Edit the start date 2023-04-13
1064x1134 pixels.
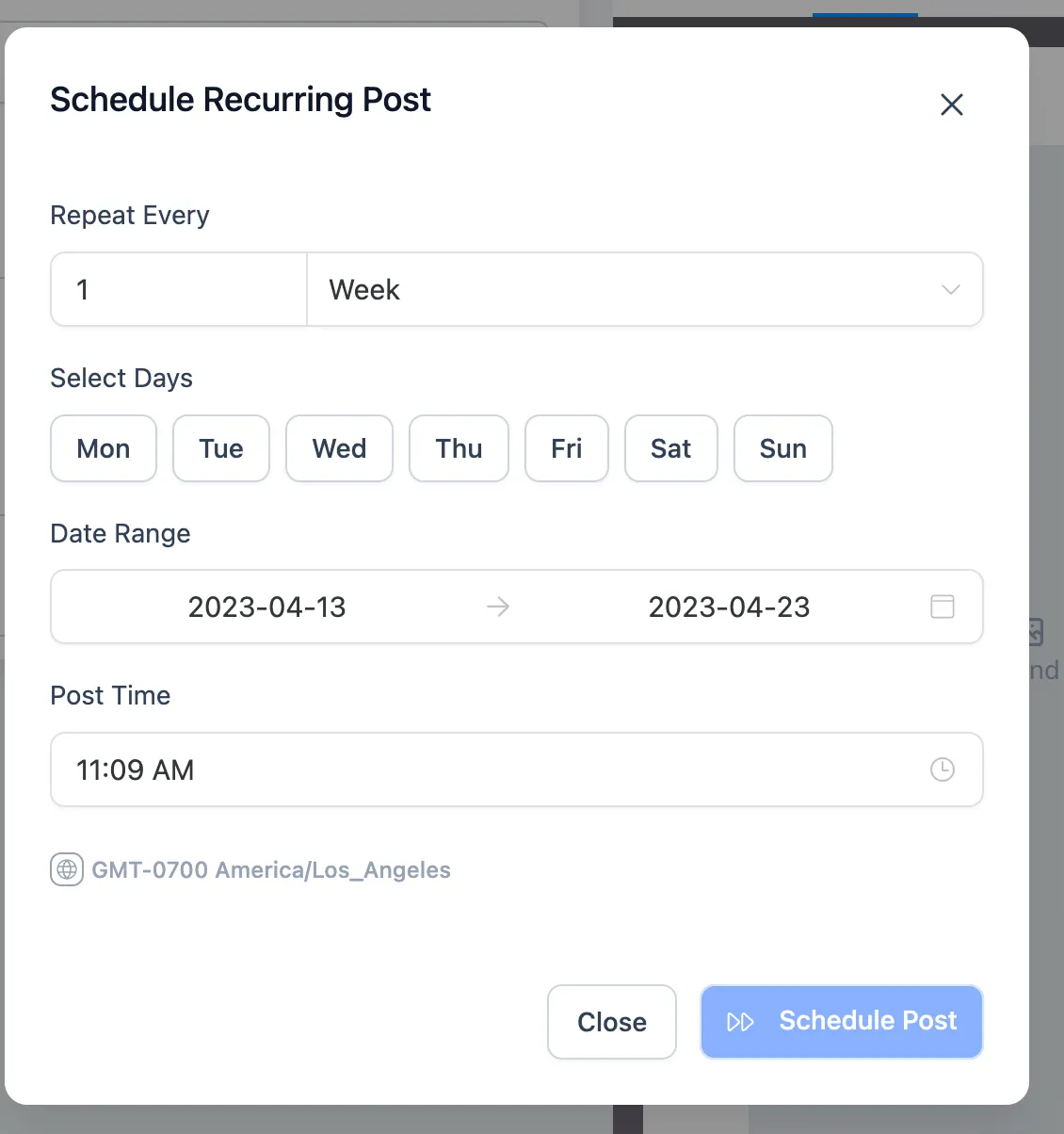tap(267, 607)
